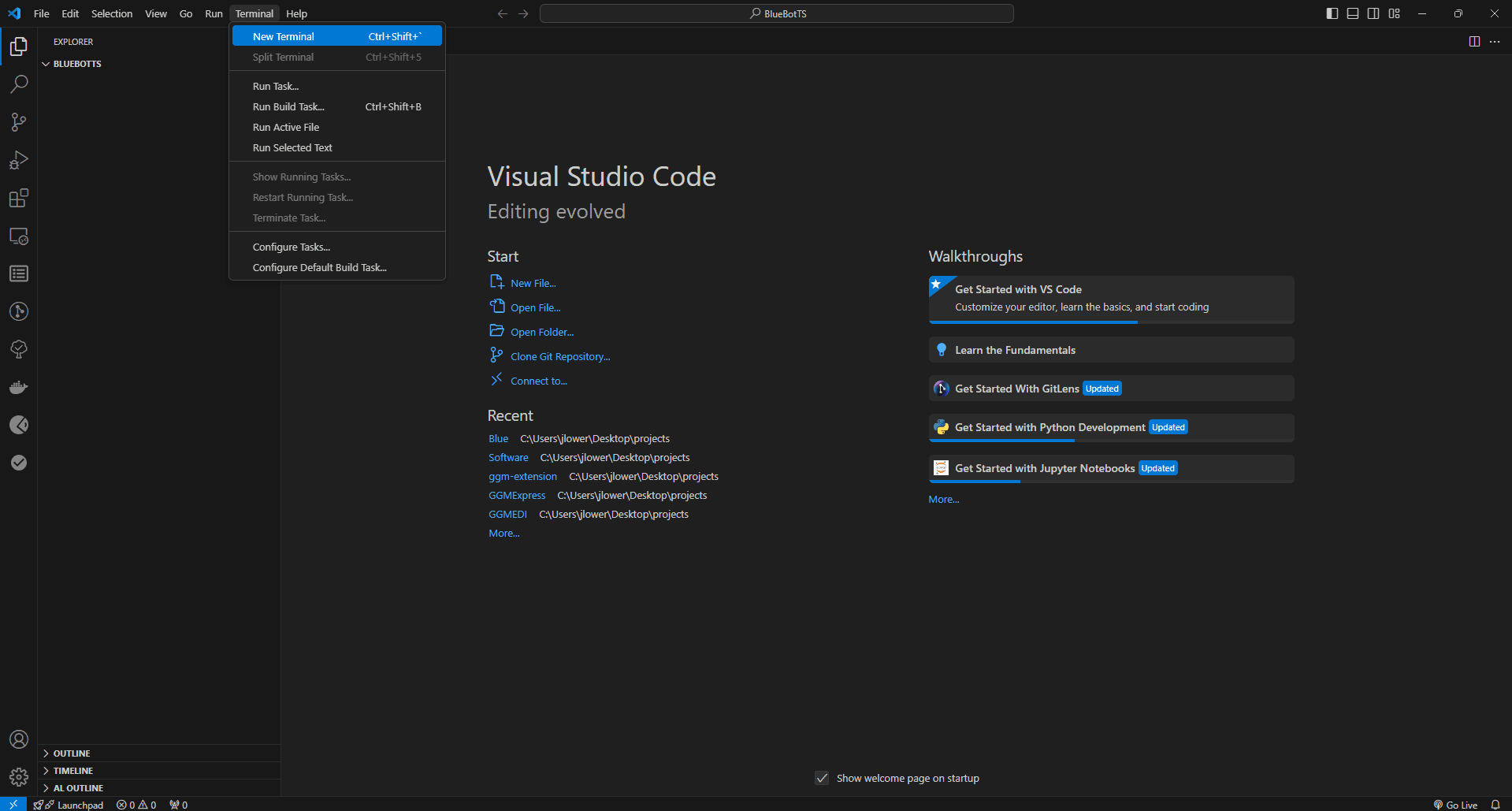Toggle Primary Side Bar visibility
1512x811 pixels.
(x=1332, y=13)
